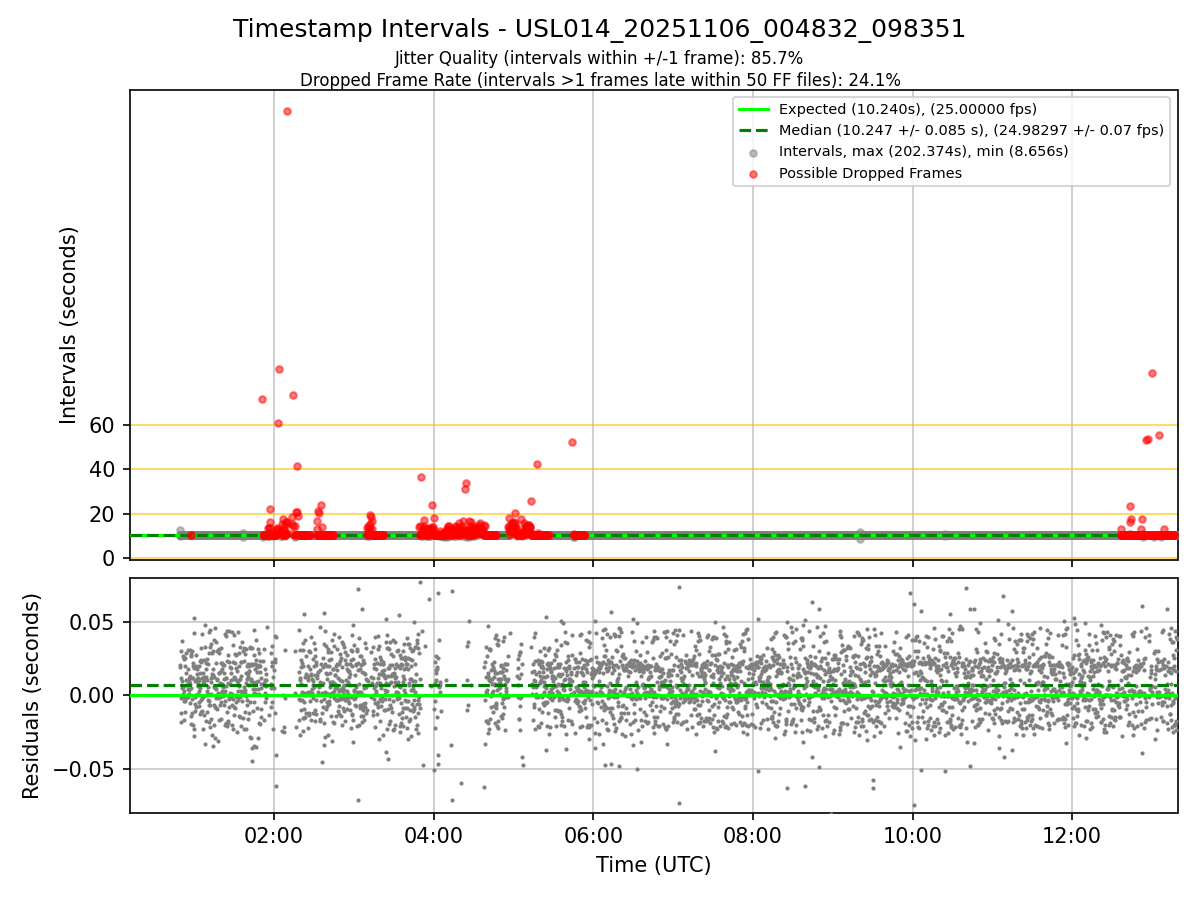The width and height of the screenshot is (1200, 900).
Task: Click the 'Time (UTC)' x-axis label
Action: [653, 865]
